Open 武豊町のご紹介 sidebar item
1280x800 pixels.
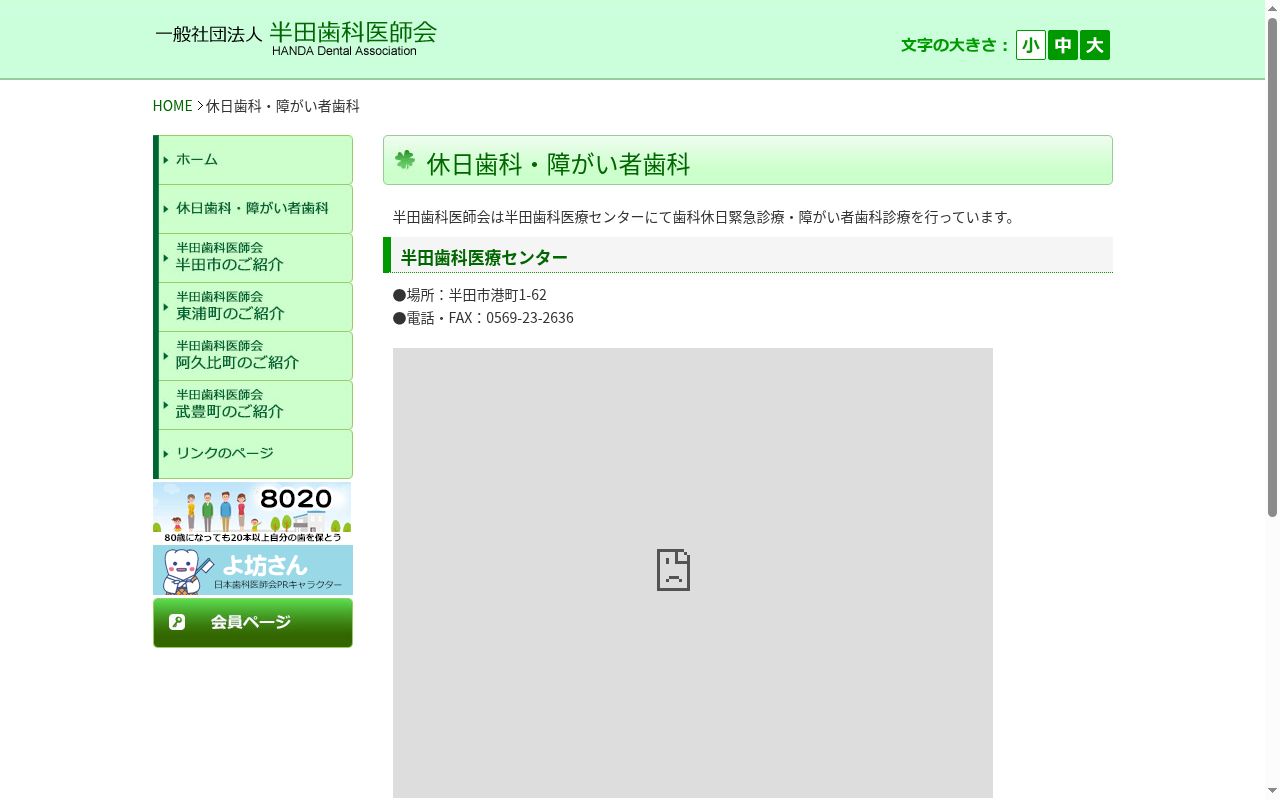click(x=253, y=405)
